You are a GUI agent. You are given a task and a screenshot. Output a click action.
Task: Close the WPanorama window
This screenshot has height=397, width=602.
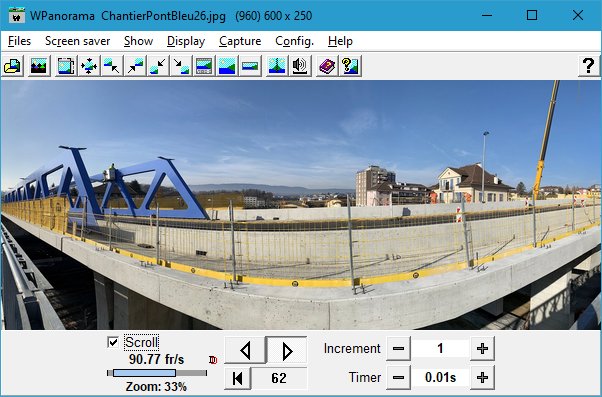tap(578, 15)
